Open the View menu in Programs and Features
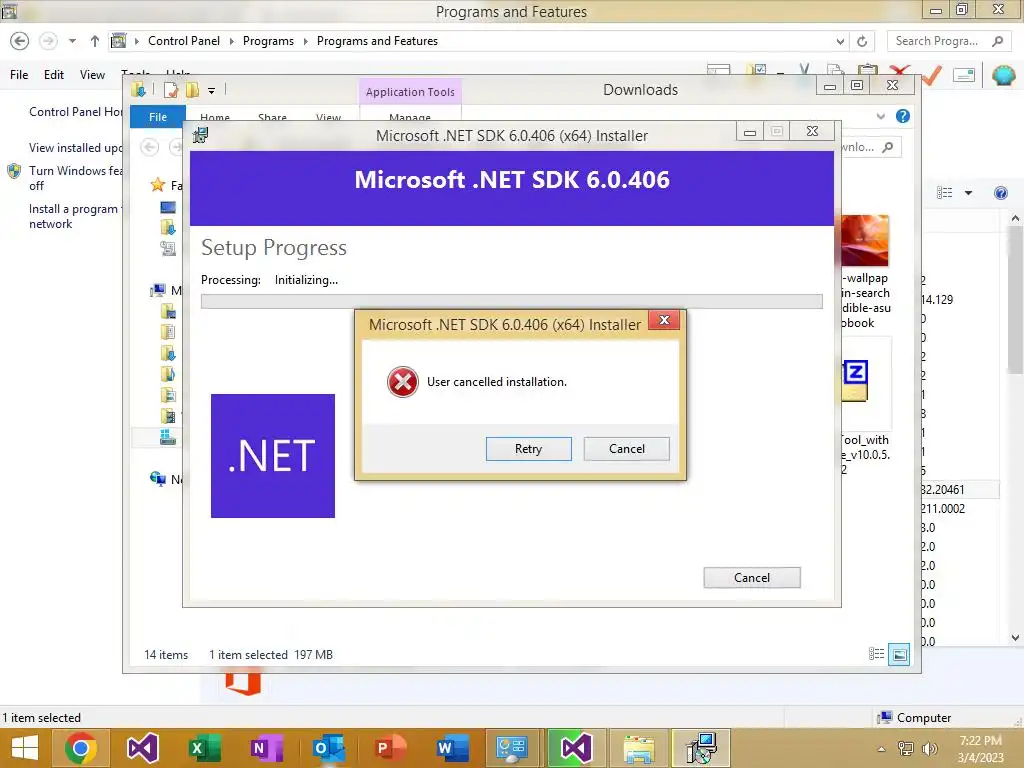The height and width of the screenshot is (768, 1024). [x=92, y=74]
